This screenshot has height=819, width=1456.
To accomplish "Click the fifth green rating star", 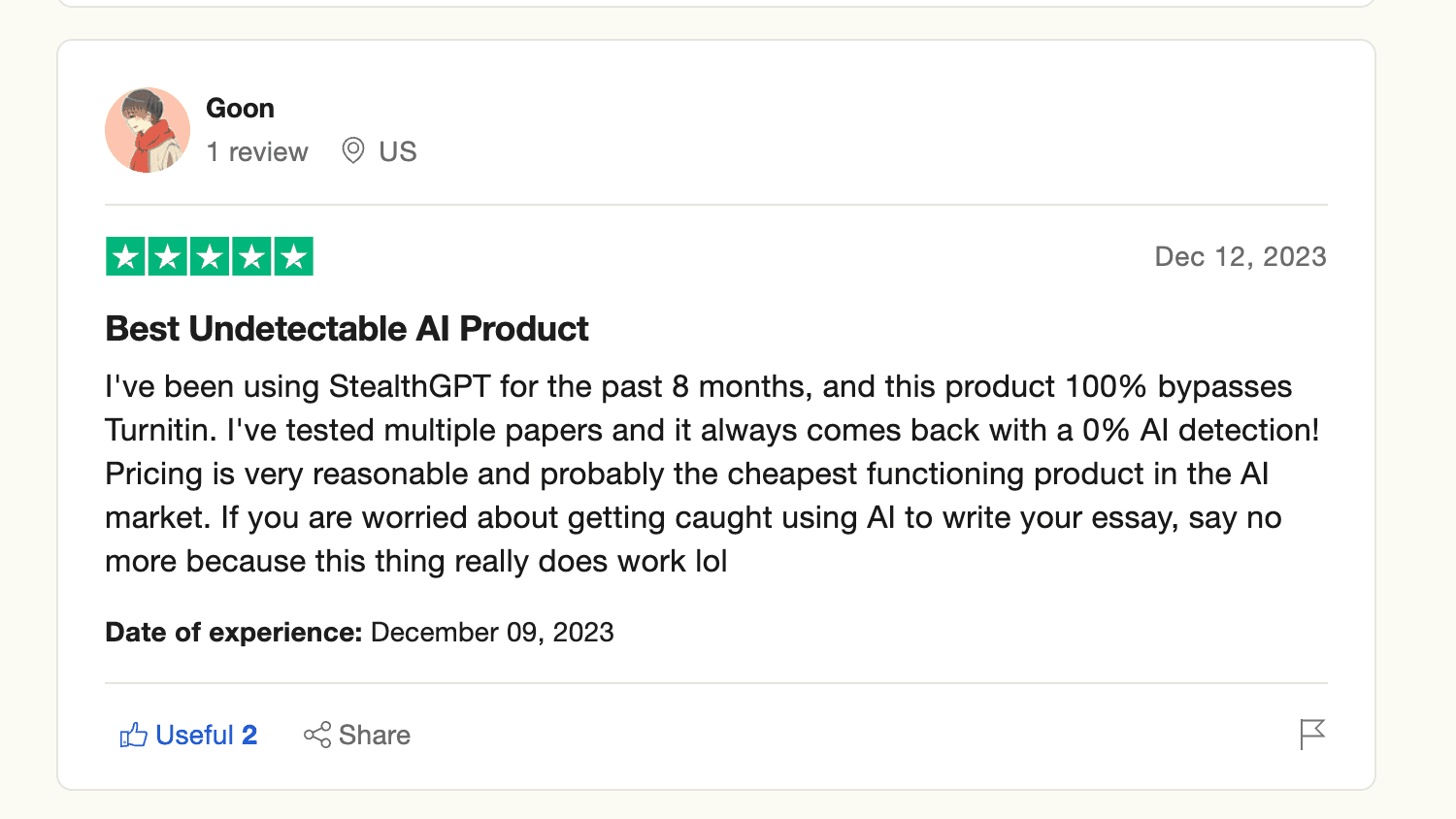I will [293, 257].
